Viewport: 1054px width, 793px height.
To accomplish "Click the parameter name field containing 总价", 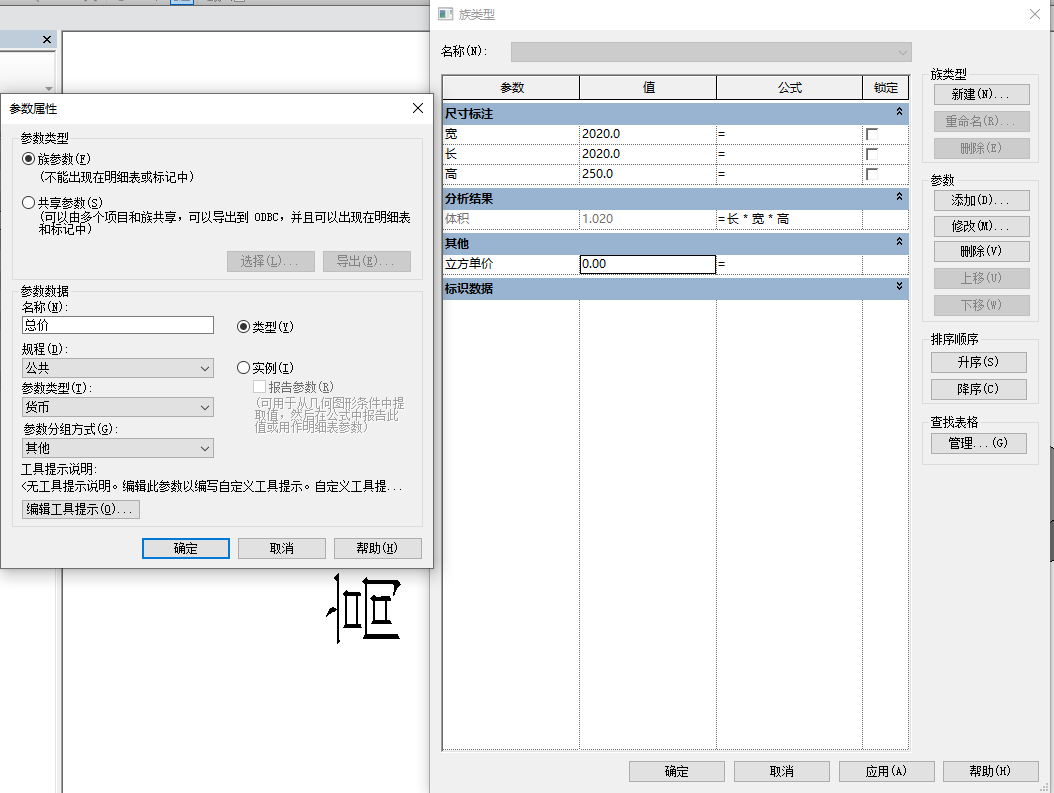I will (x=118, y=325).
